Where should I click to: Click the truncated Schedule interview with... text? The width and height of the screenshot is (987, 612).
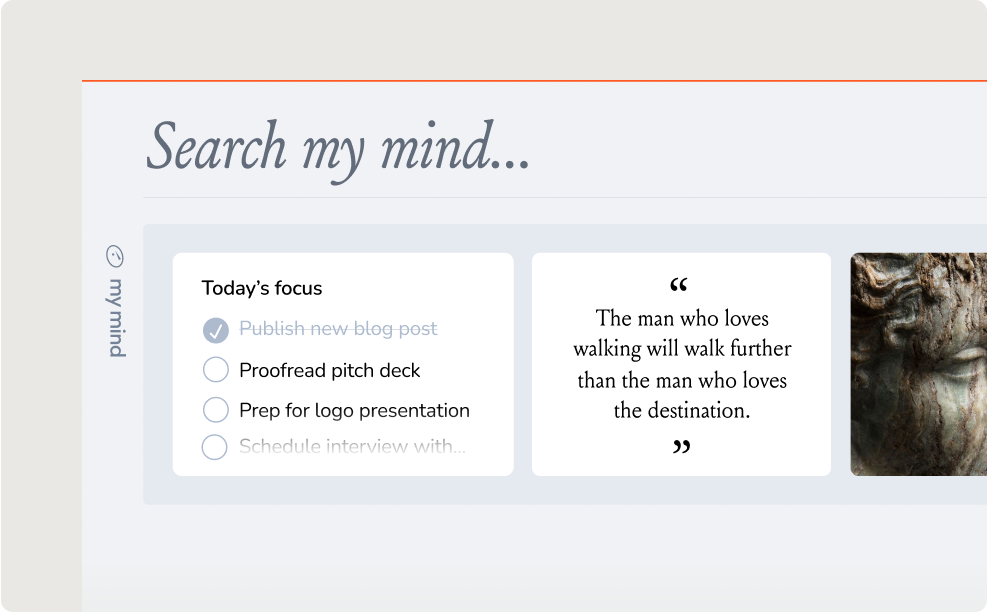[352, 447]
